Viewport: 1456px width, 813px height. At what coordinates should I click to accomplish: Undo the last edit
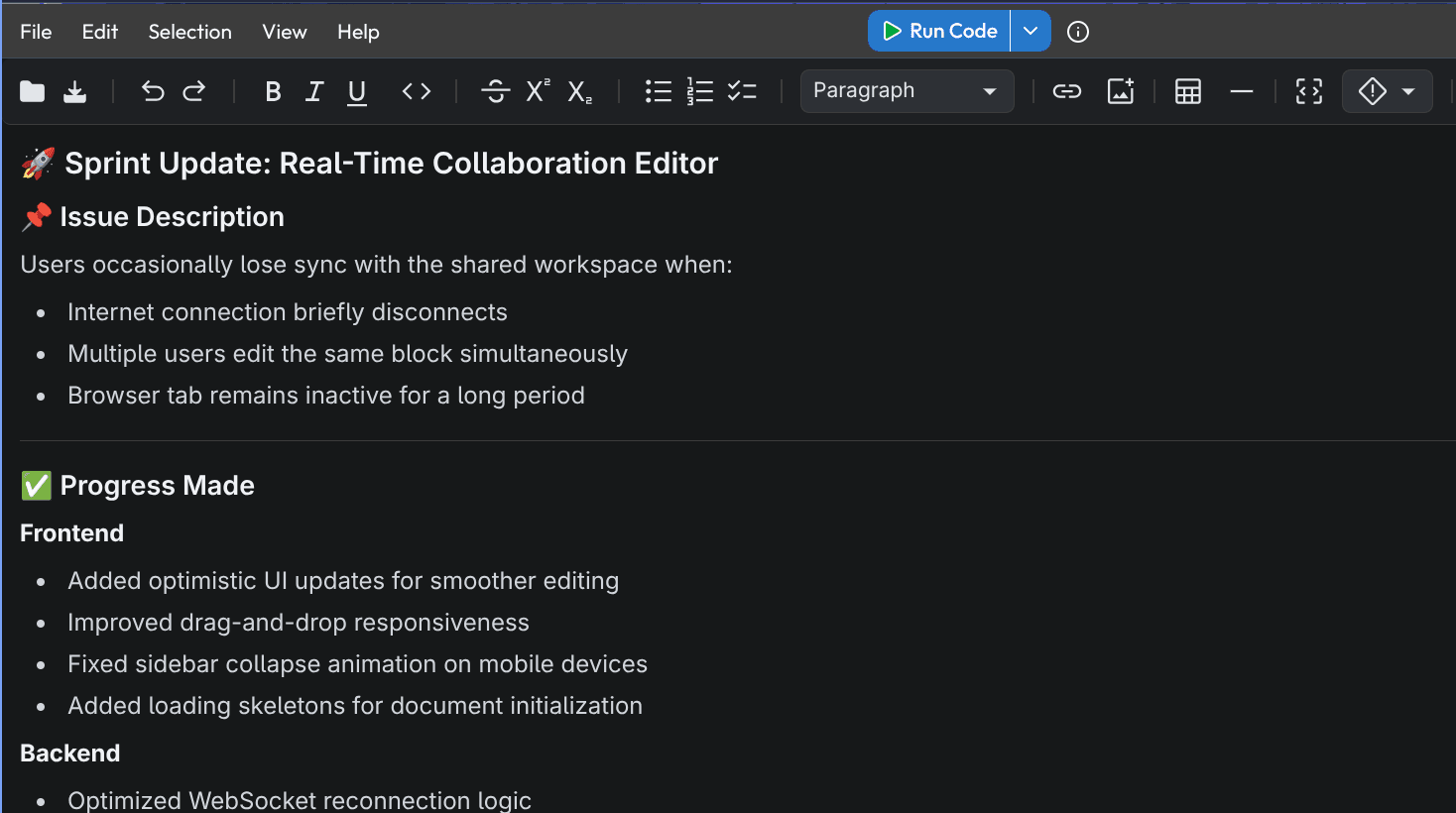click(x=153, y=92)
